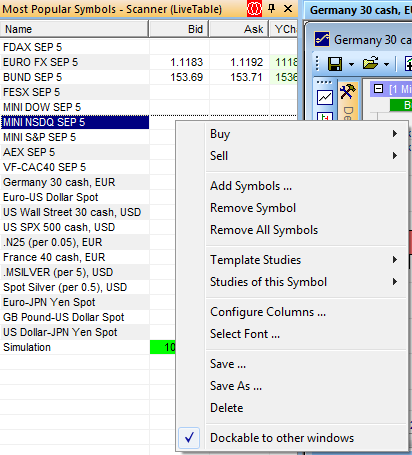Viewport: 412px width, 455px height.
Task: Click Save As ... in context menu
Action: click(x=306, y=386)
